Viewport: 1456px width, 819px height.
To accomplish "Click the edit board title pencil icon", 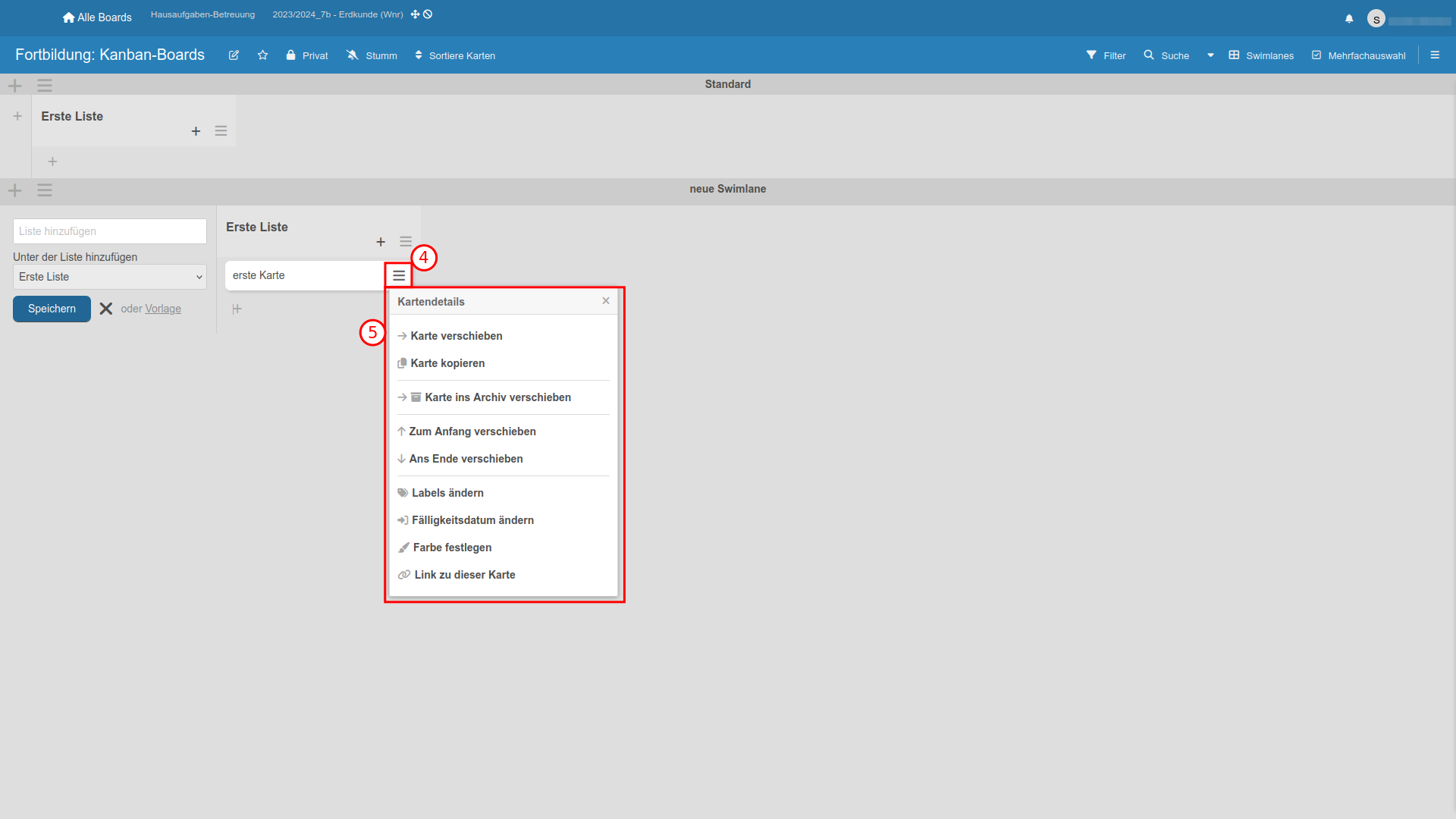I will (x=234, y=55).
